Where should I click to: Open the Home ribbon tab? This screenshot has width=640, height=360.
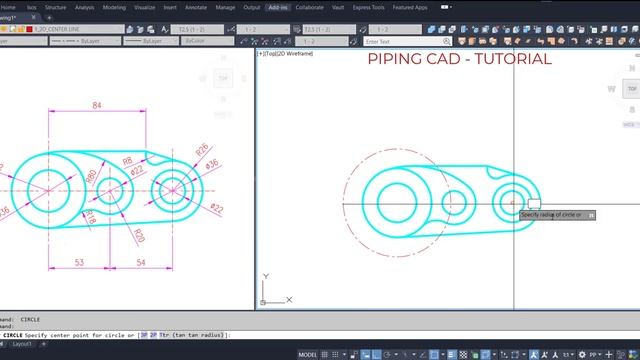[x=8, y=7]
